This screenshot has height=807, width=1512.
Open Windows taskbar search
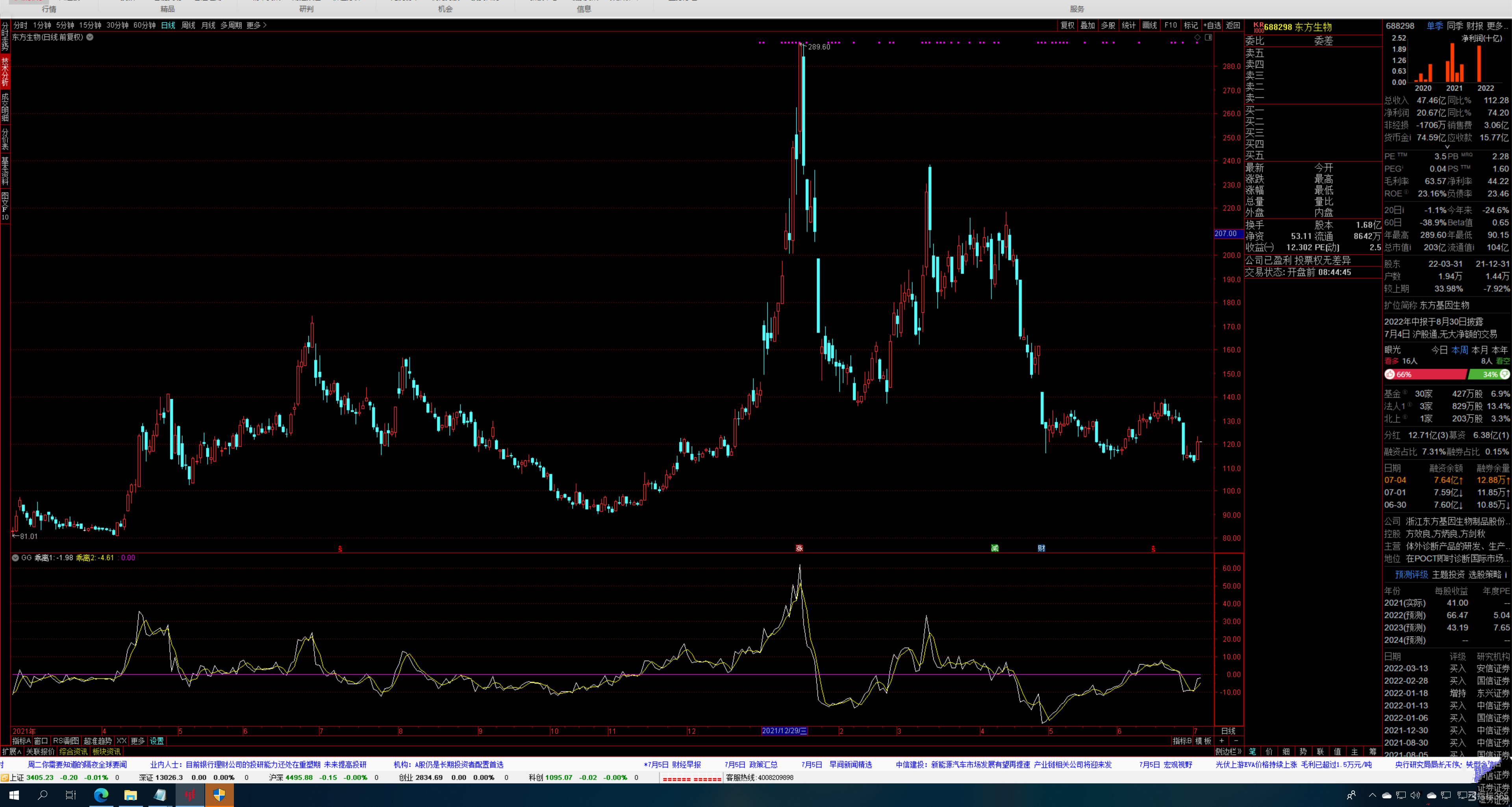click(x=42, y=795)
